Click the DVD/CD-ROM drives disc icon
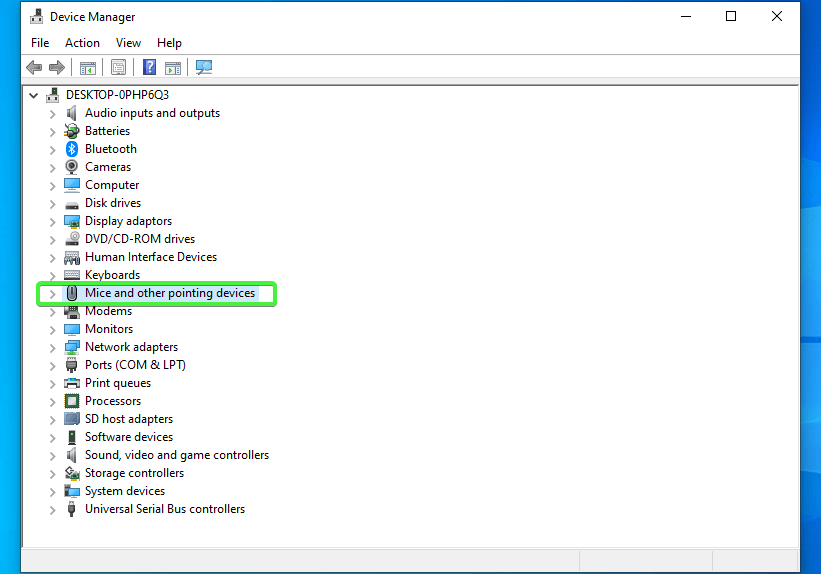The width and height of the screenshot is (821, 574). 72,239
